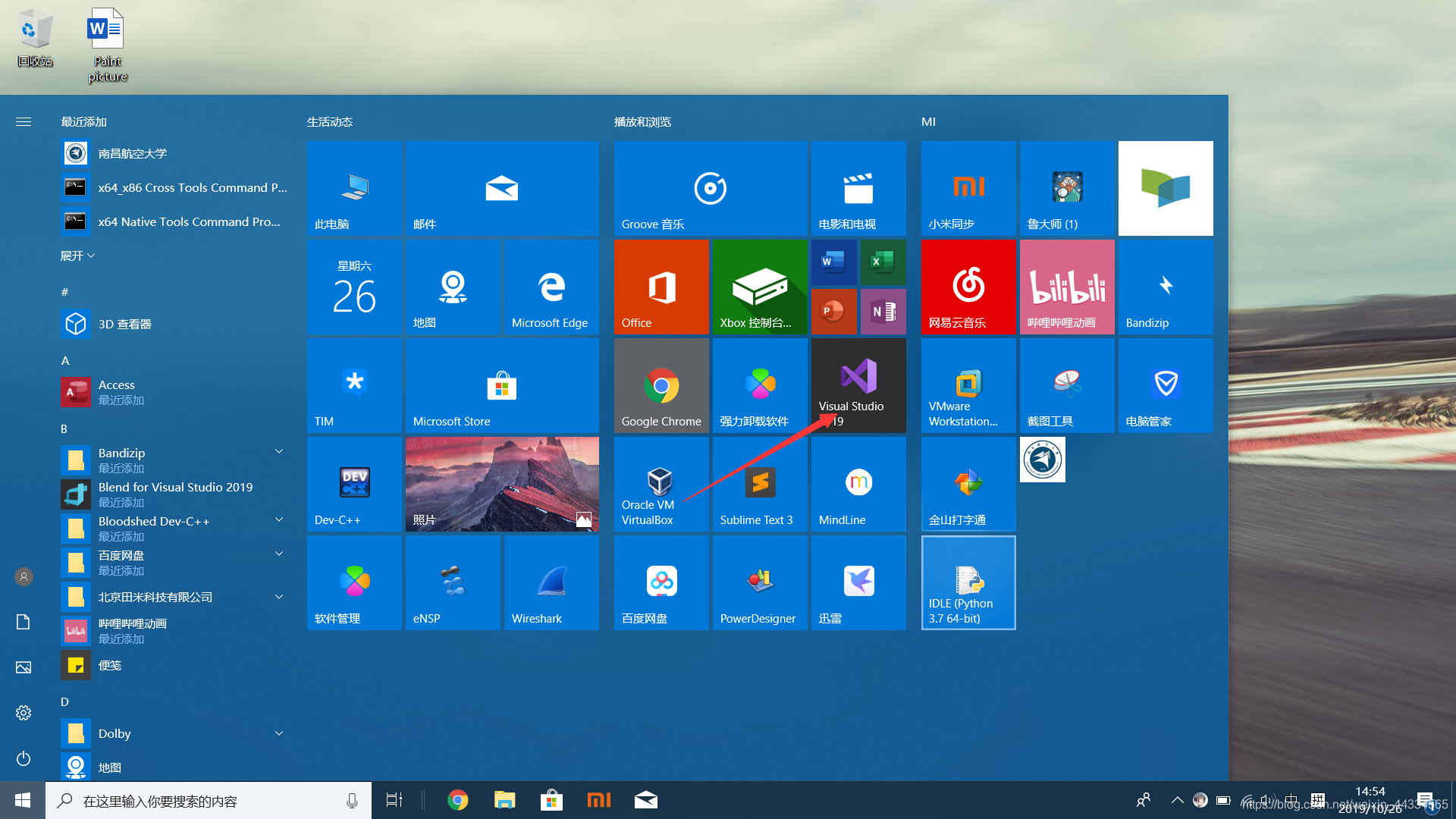Open the MindLine tile
The width and height of the screenshot is (1456, 819).
858,484
